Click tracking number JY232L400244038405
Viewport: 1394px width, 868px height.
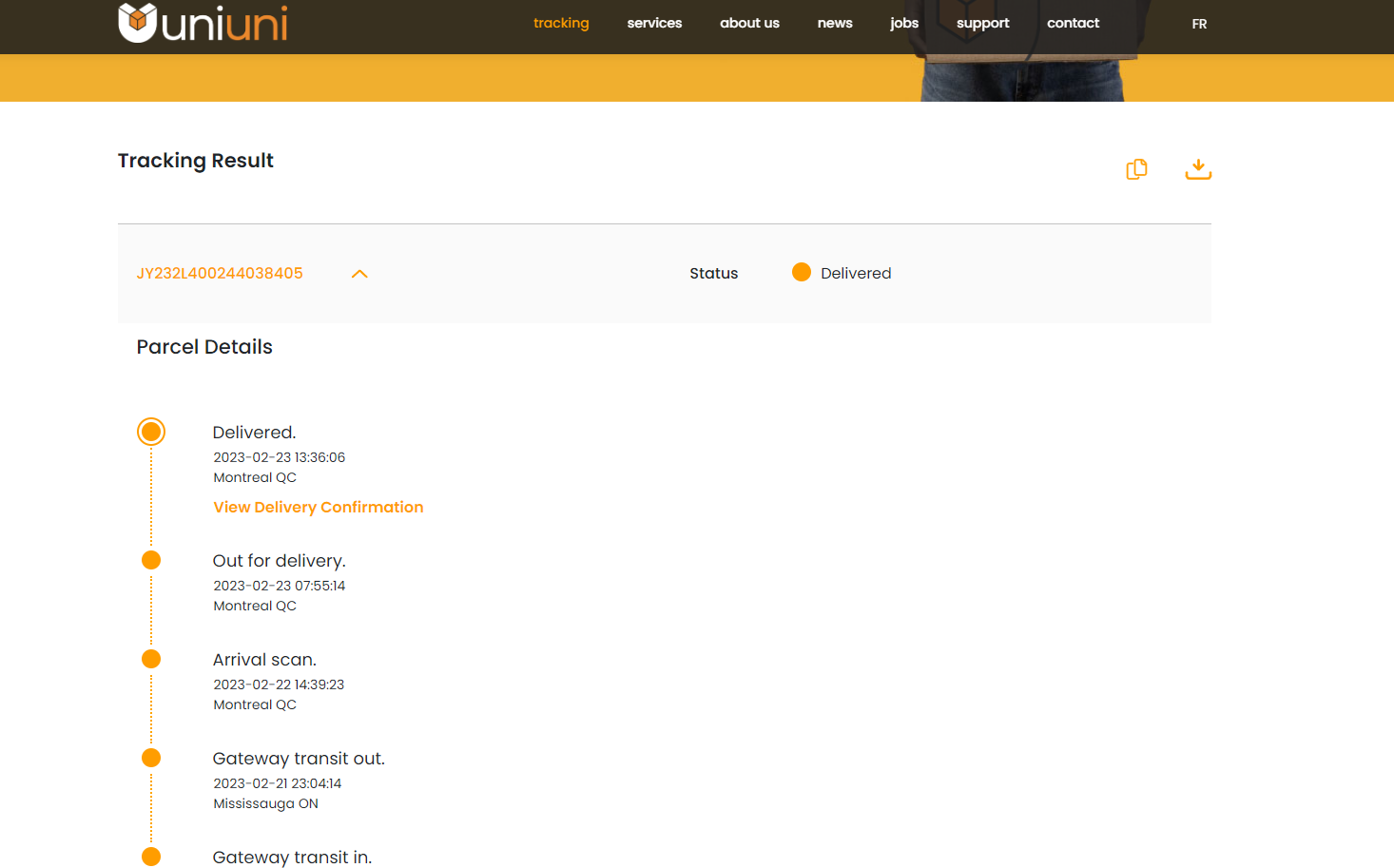tap(220, 274)
